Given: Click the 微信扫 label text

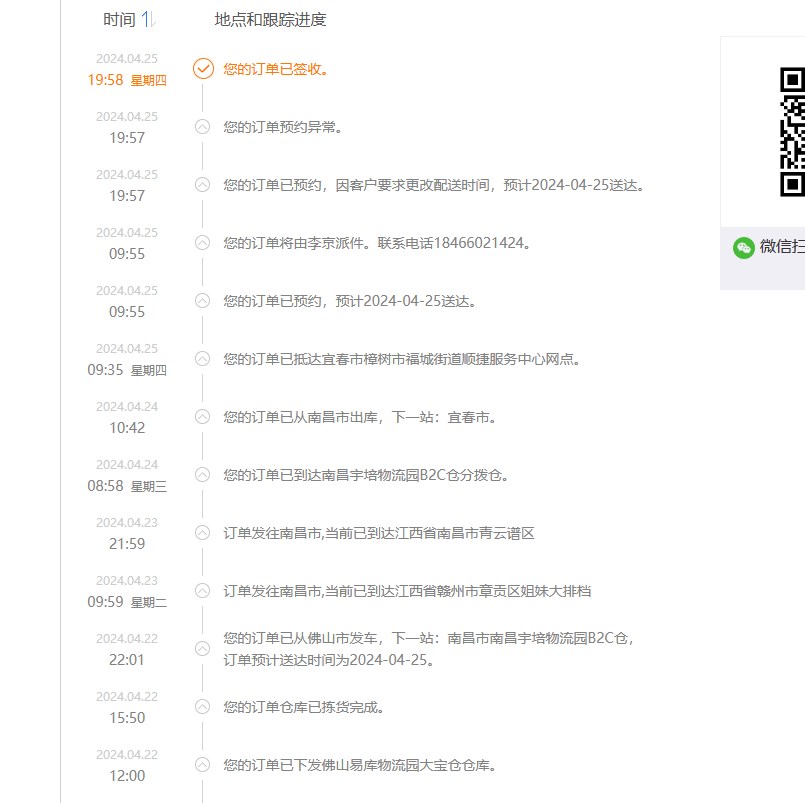Looking at the screenshot, I should pos(782,247).
